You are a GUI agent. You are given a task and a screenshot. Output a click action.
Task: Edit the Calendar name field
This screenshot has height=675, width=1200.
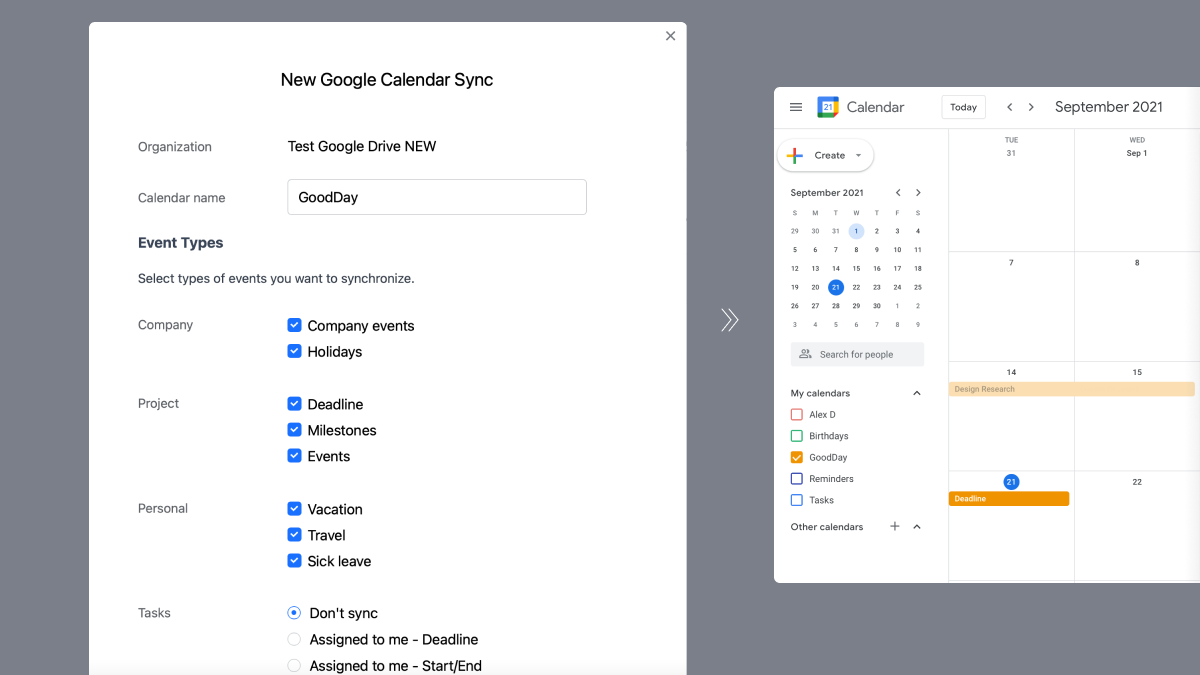(437, 197)
